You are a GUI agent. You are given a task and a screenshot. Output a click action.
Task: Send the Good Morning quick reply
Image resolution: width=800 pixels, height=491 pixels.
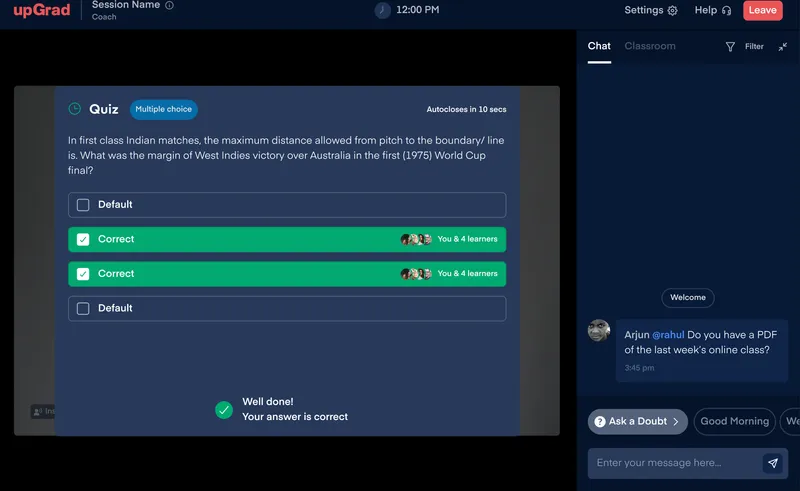click(x=734, y=422)
